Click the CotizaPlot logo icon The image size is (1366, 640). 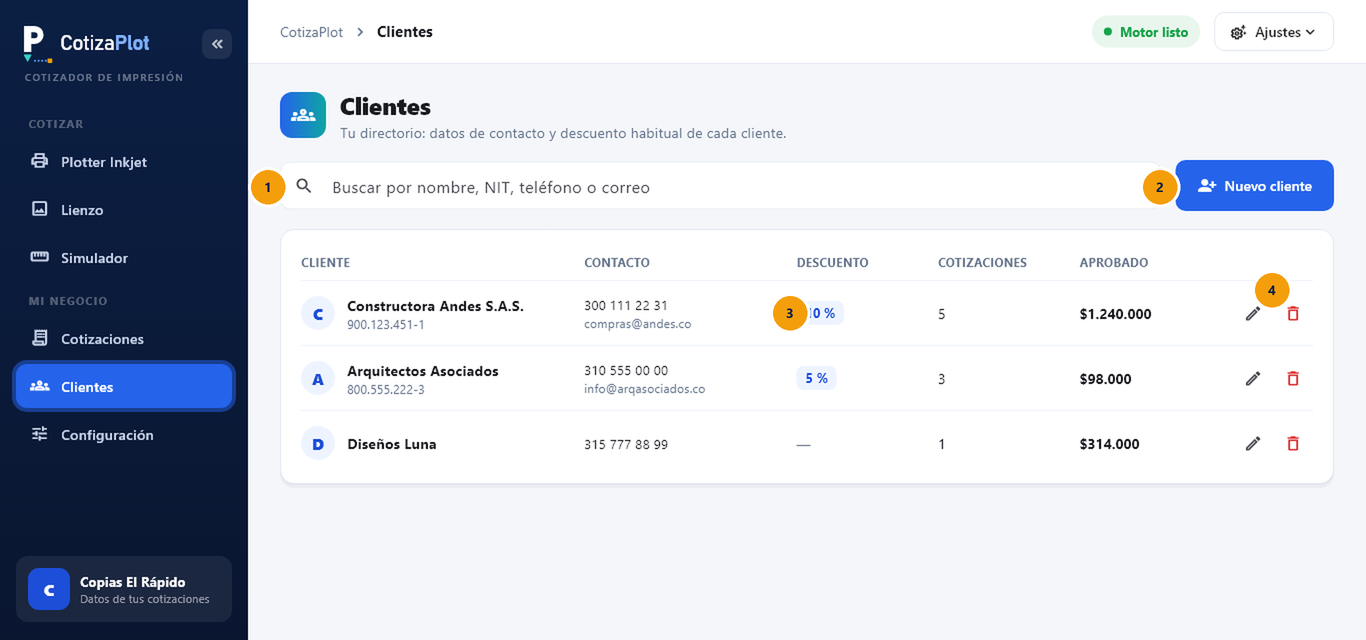tap(37, 44)
